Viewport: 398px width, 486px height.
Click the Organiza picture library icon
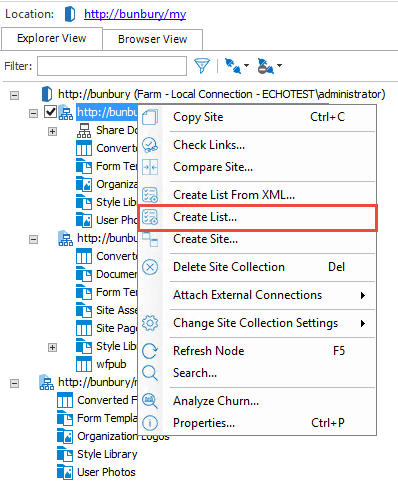(x=84, y=184)
